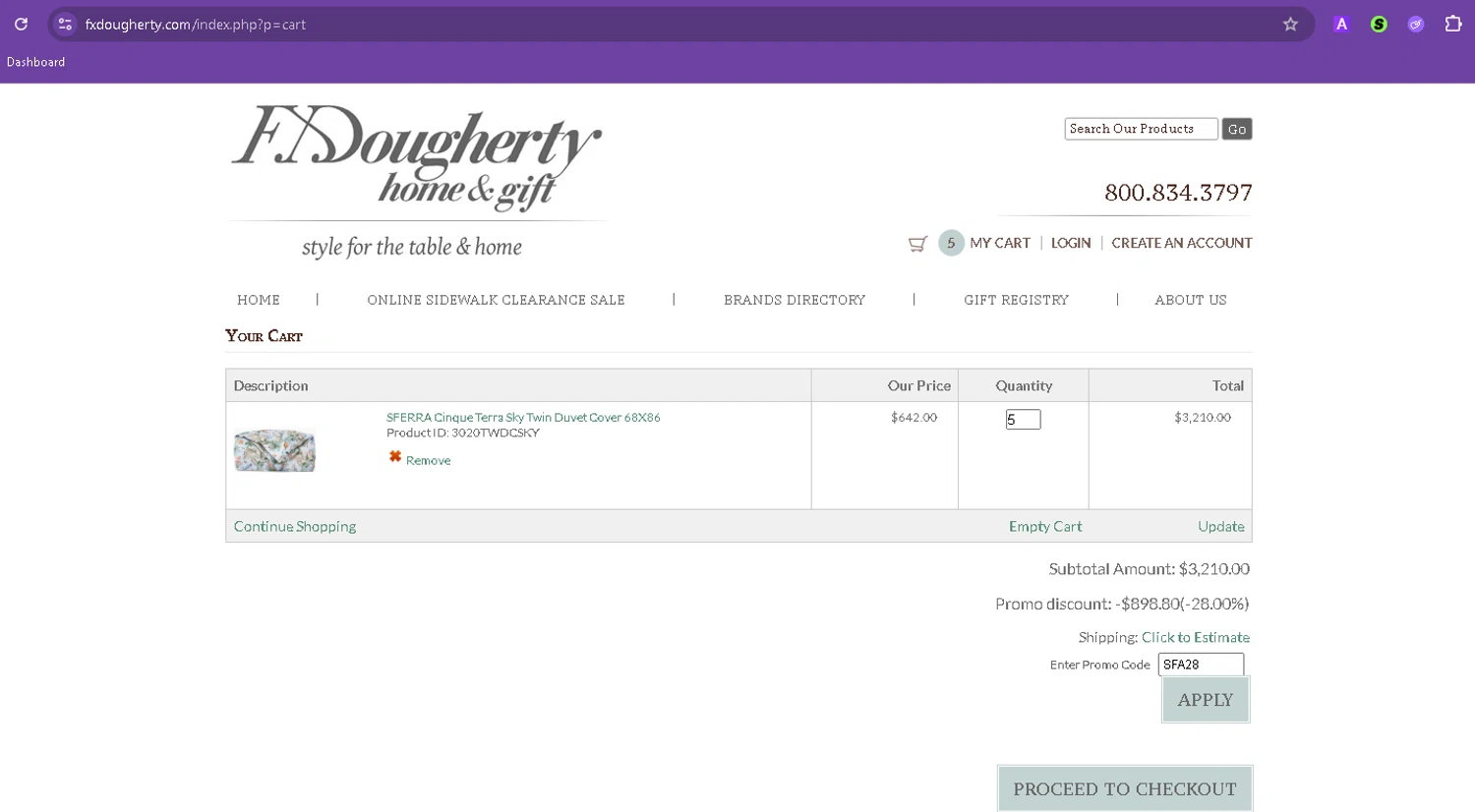1475x812 pixels.
Task: Open the Extensions puzzle-piece menu
Action: tap(1453, 25)
